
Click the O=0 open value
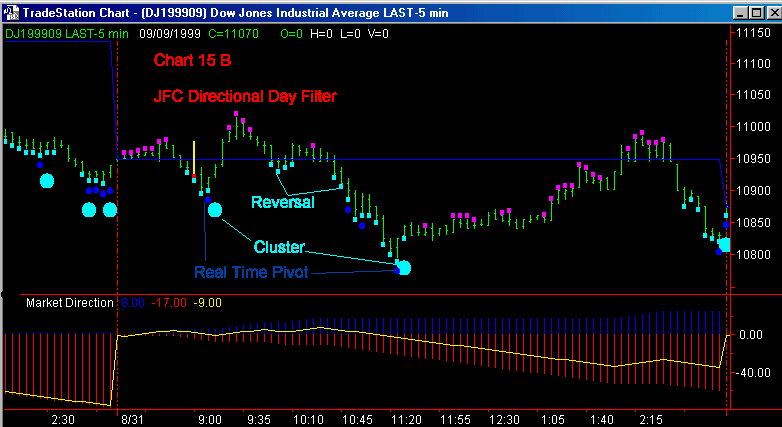coord(291,34)
